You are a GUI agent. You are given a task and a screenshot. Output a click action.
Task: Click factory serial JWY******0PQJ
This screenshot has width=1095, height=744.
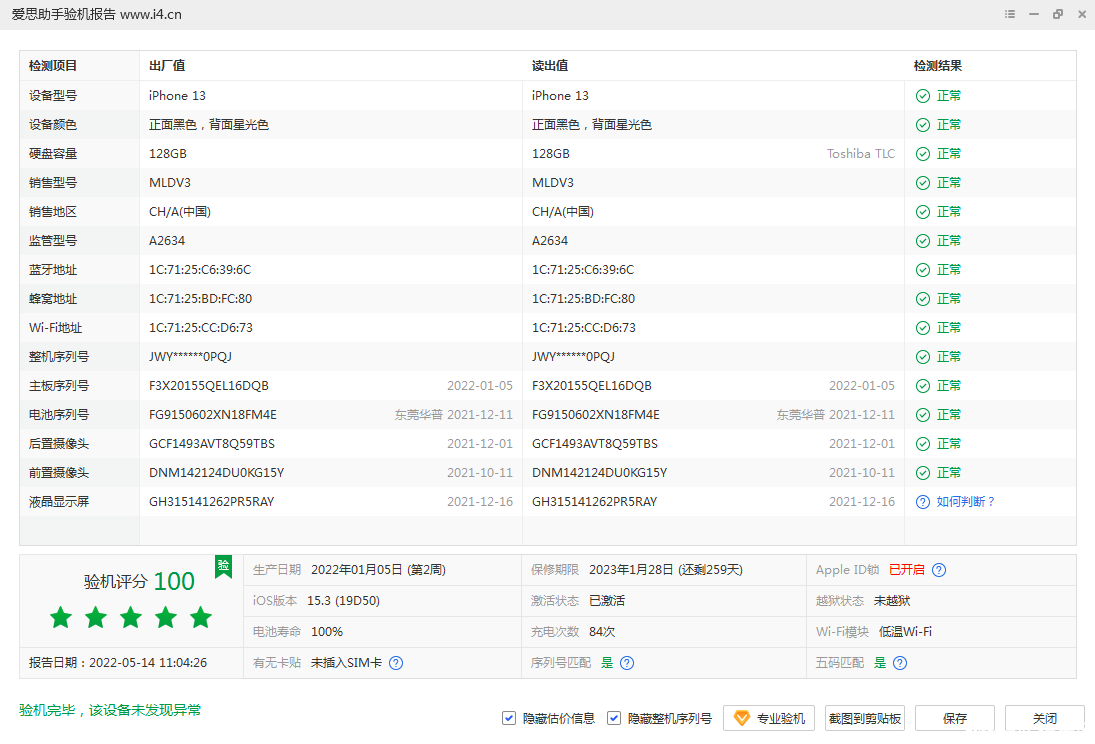pos(191,357)
